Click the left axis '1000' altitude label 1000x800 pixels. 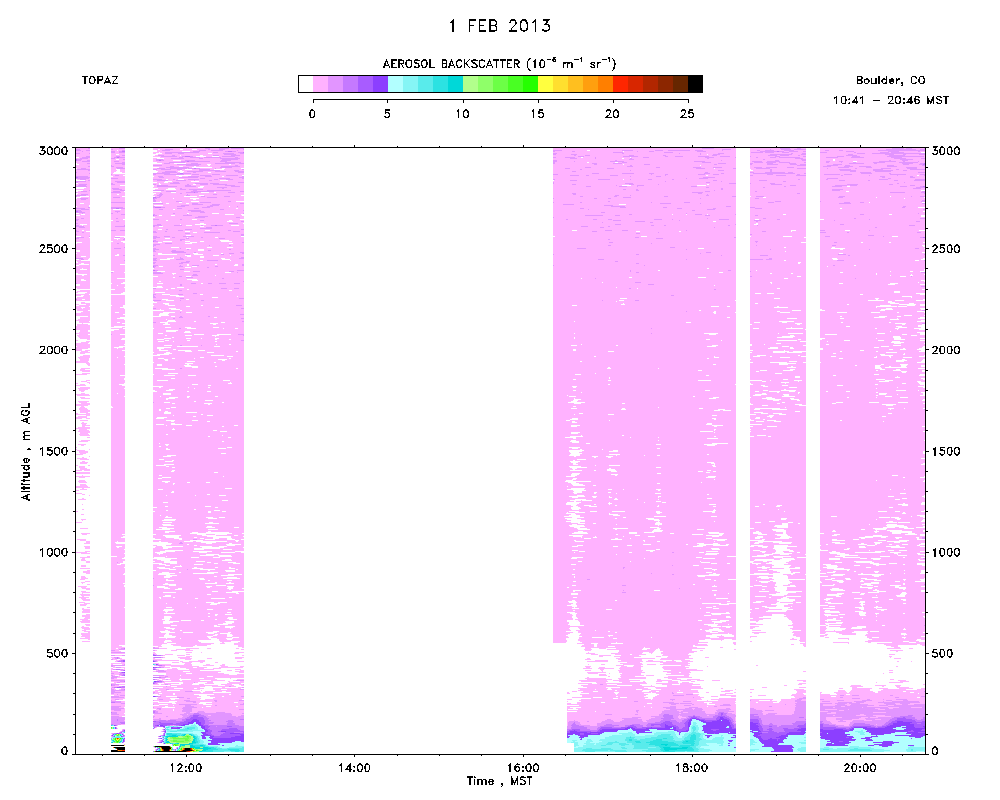pos(54,552)
